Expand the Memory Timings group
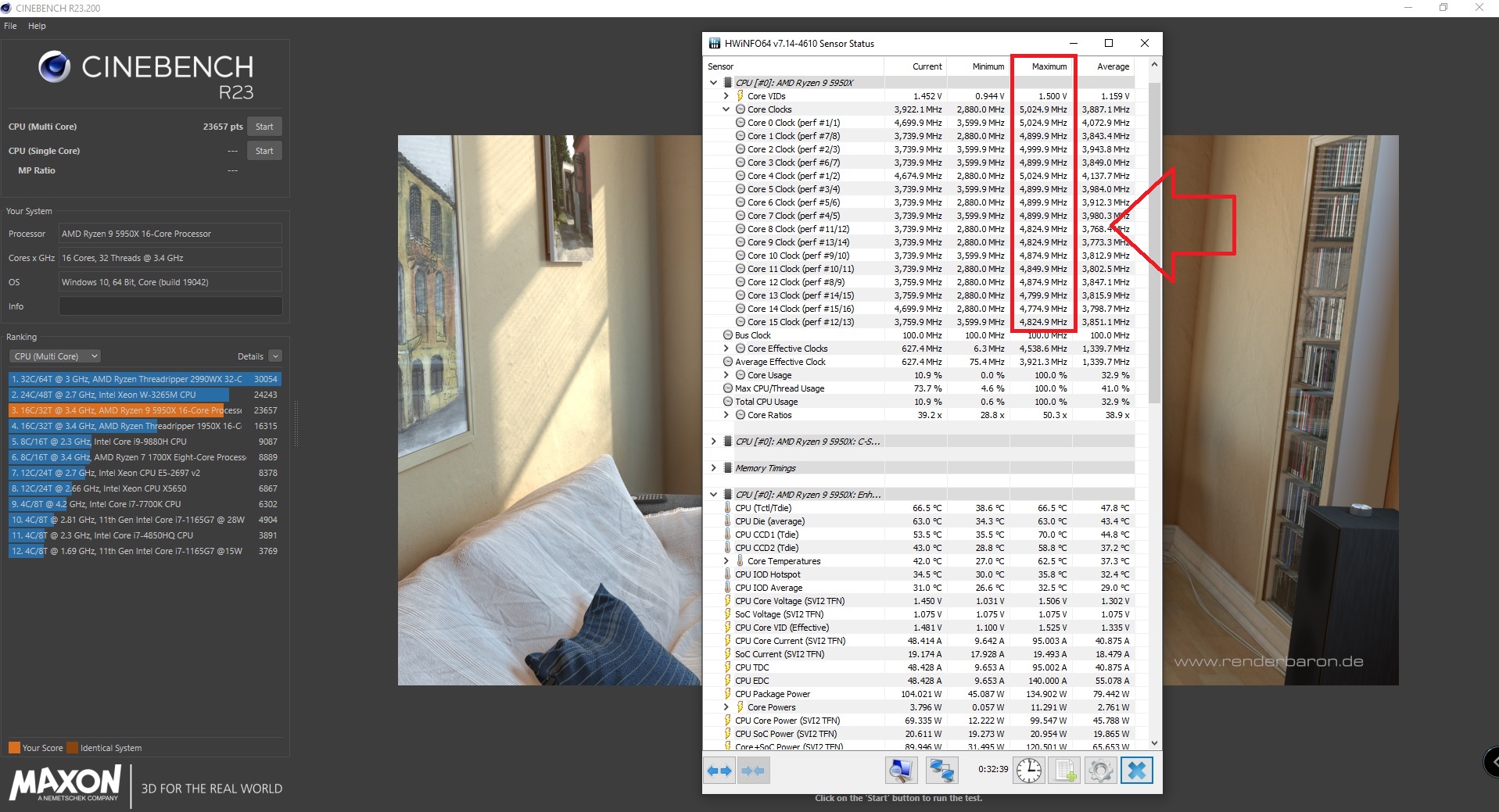The width and height of the screenshot is (1499, 812). tap(713, 468)
